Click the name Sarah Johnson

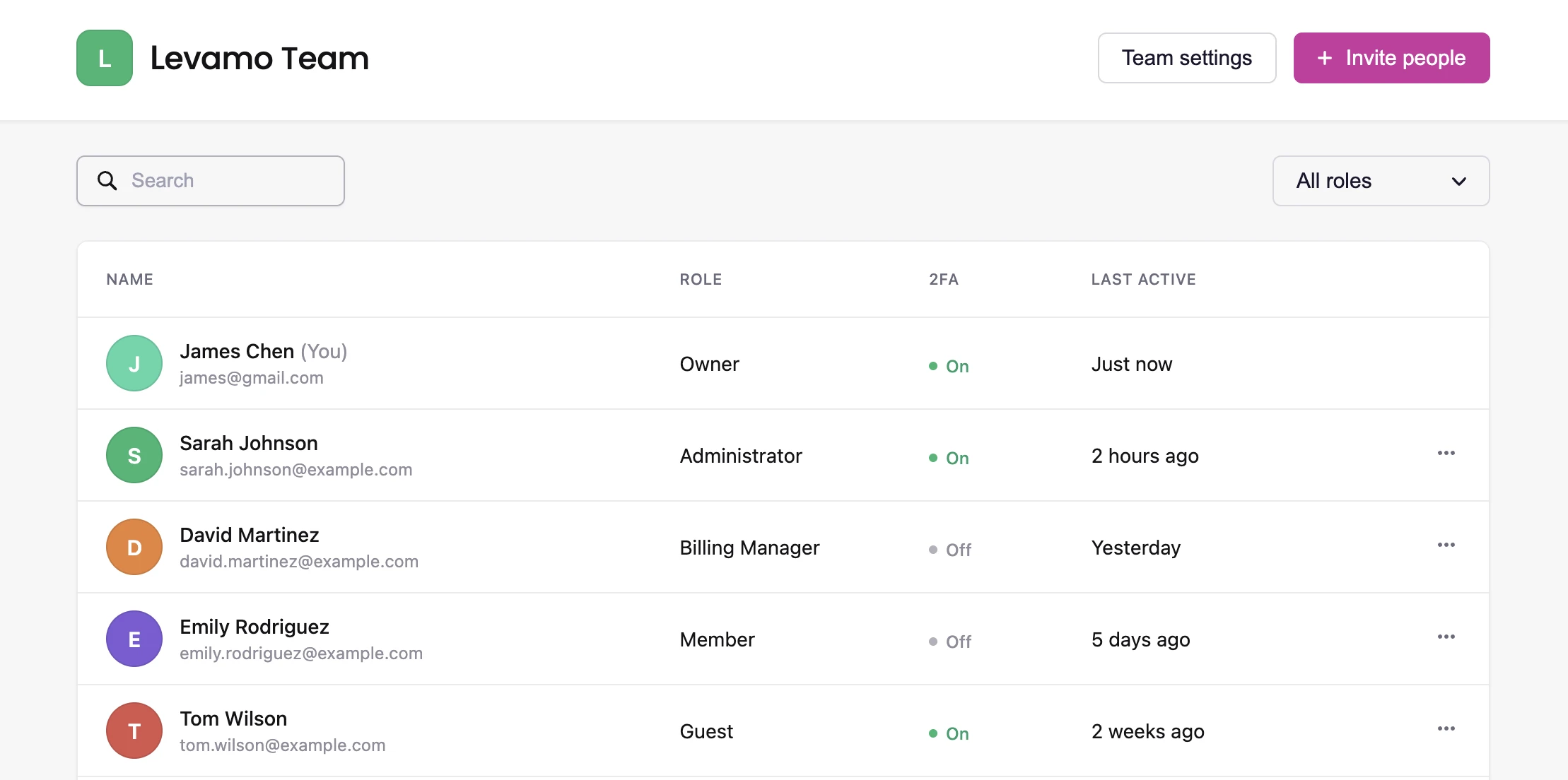coord(249,443)
